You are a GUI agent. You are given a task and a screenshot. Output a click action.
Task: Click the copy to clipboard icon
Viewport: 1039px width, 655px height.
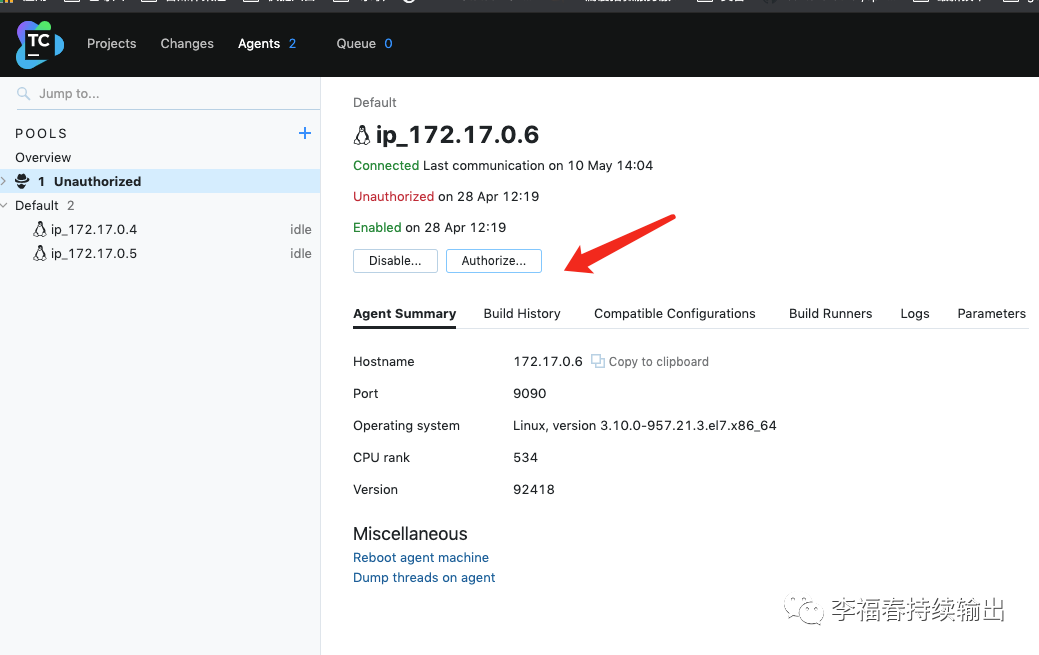pyautogui.click(x=598, y=361)
